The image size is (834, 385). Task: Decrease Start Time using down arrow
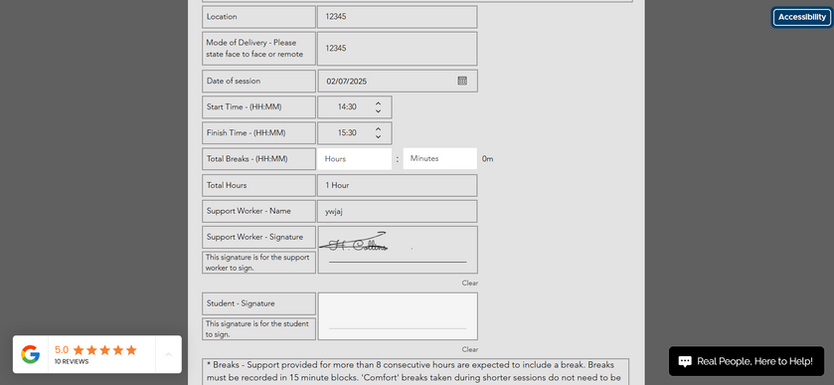[x=378, y=111]
